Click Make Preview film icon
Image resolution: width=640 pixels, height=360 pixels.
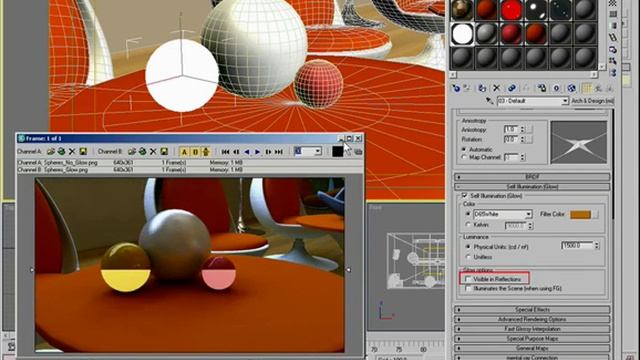click(x=613, y=38)
